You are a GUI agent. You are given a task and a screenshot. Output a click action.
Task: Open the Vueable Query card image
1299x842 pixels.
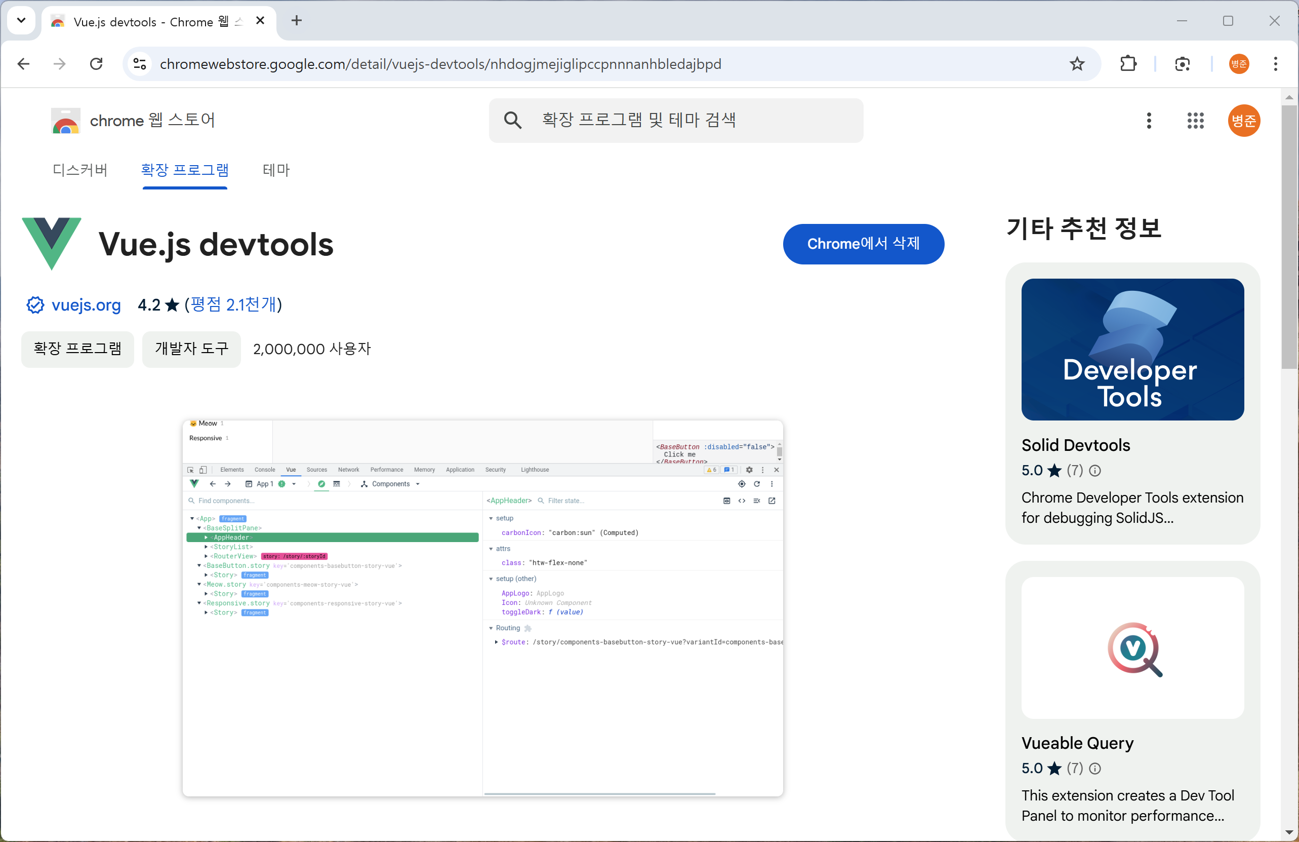[x=1133, y=648]
